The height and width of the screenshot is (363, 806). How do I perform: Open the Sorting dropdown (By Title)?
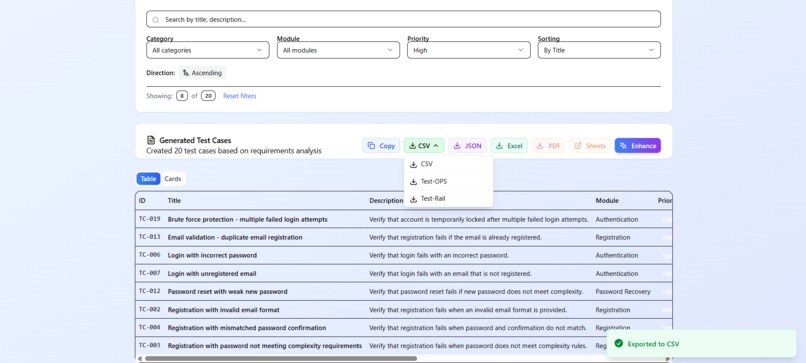599,50
